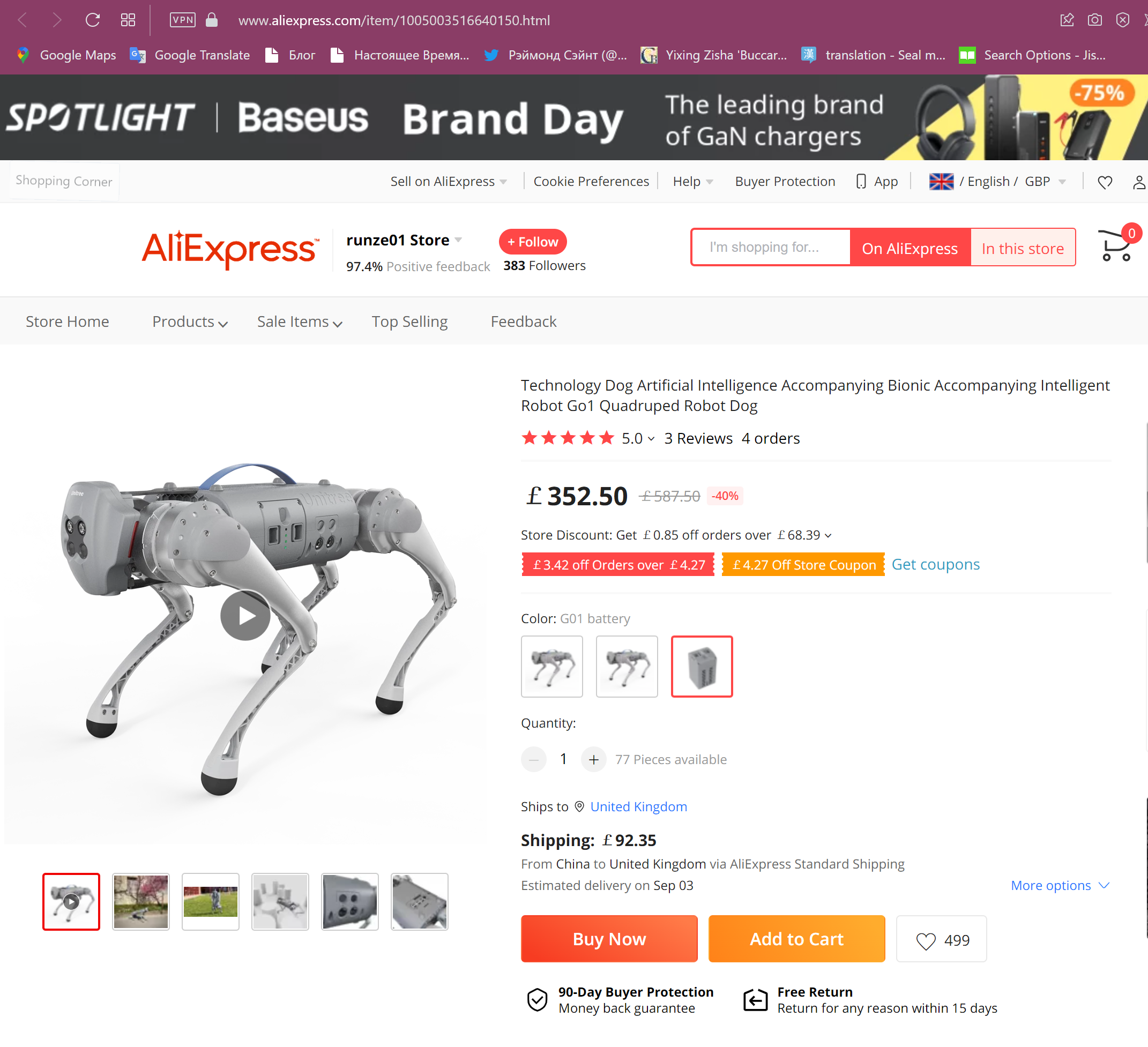Expand the Products store menu
Screen dimensions: 1148x1047
click(190, 321)
